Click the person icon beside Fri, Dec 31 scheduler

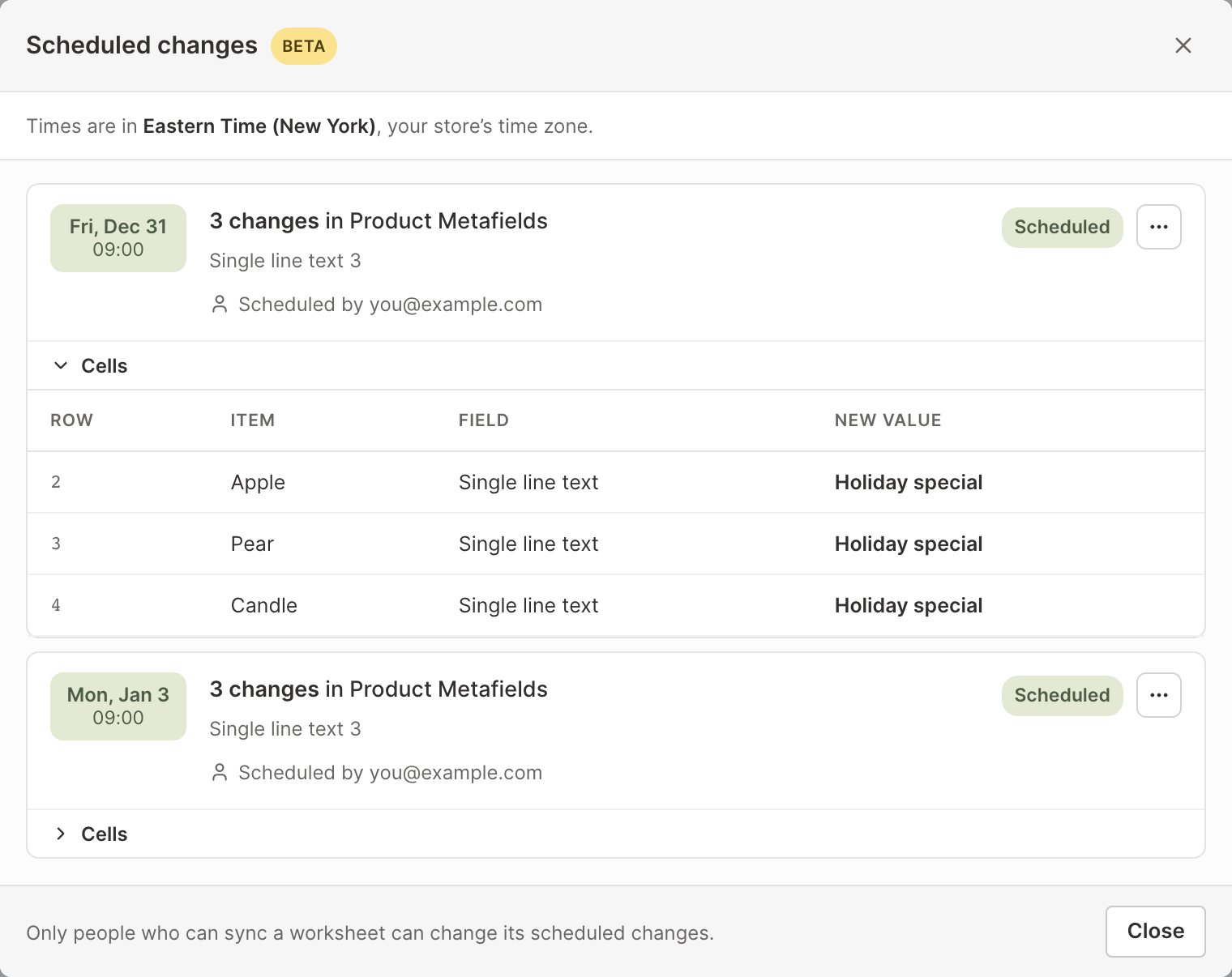pyautogui.click(x=220, y=305)
